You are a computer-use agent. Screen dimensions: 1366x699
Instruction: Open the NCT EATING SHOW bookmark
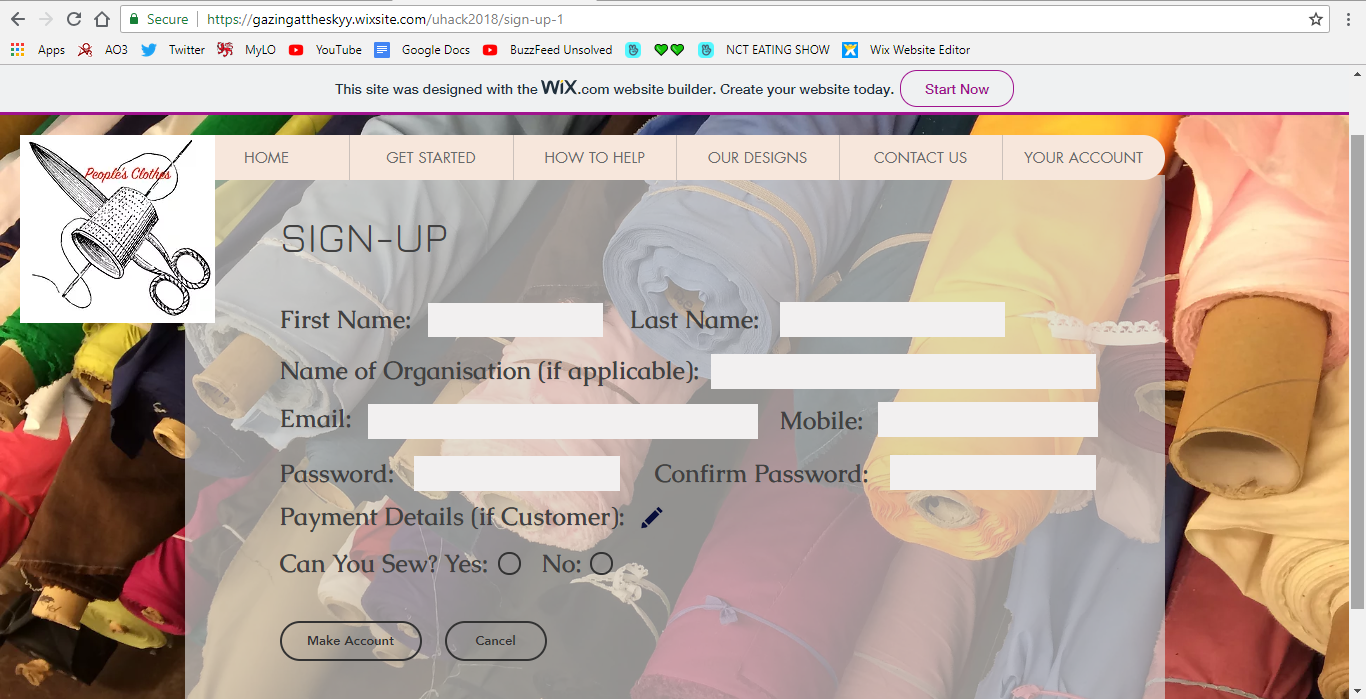point(764,49)
